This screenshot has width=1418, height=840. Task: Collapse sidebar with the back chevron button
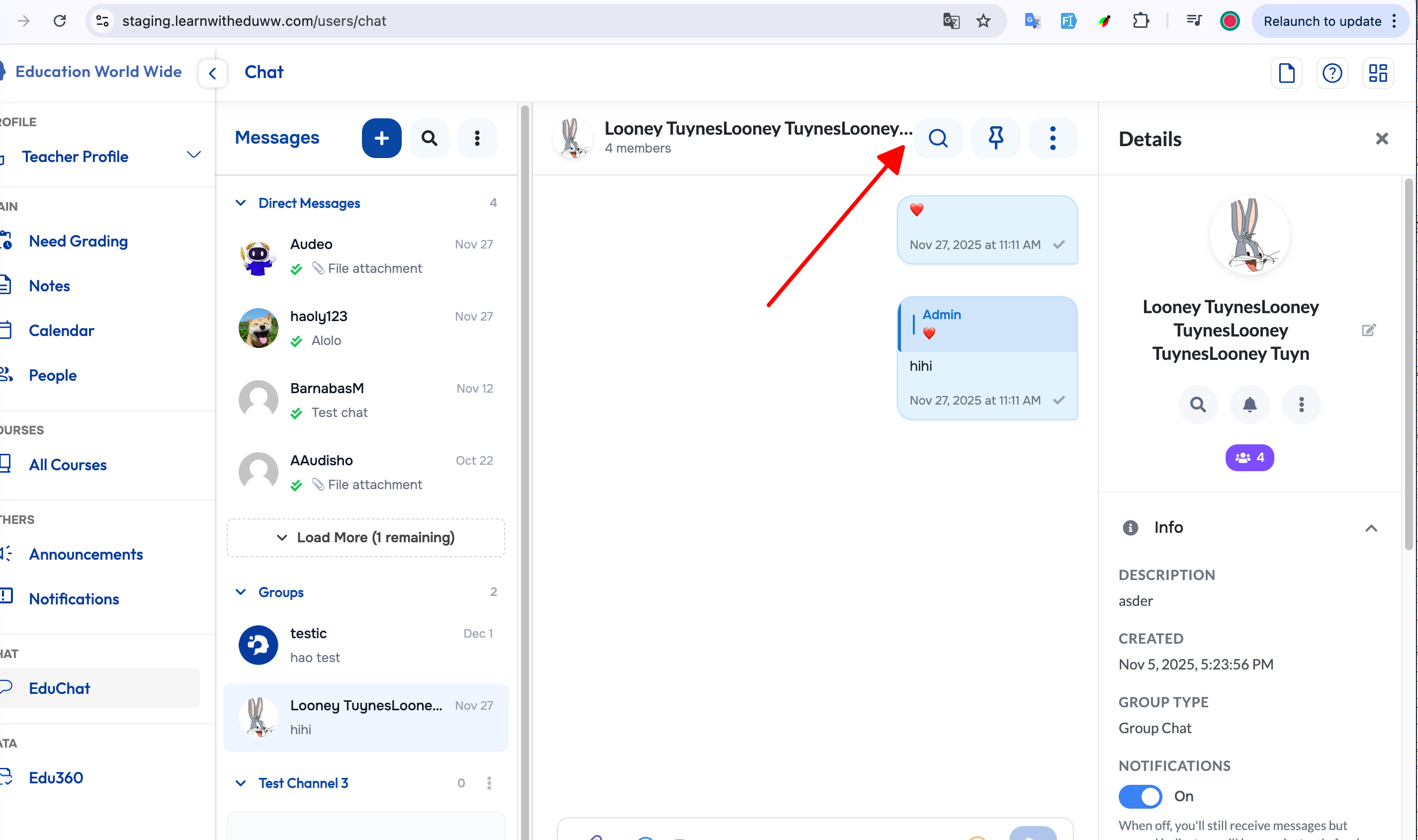[x=213, y=73]
